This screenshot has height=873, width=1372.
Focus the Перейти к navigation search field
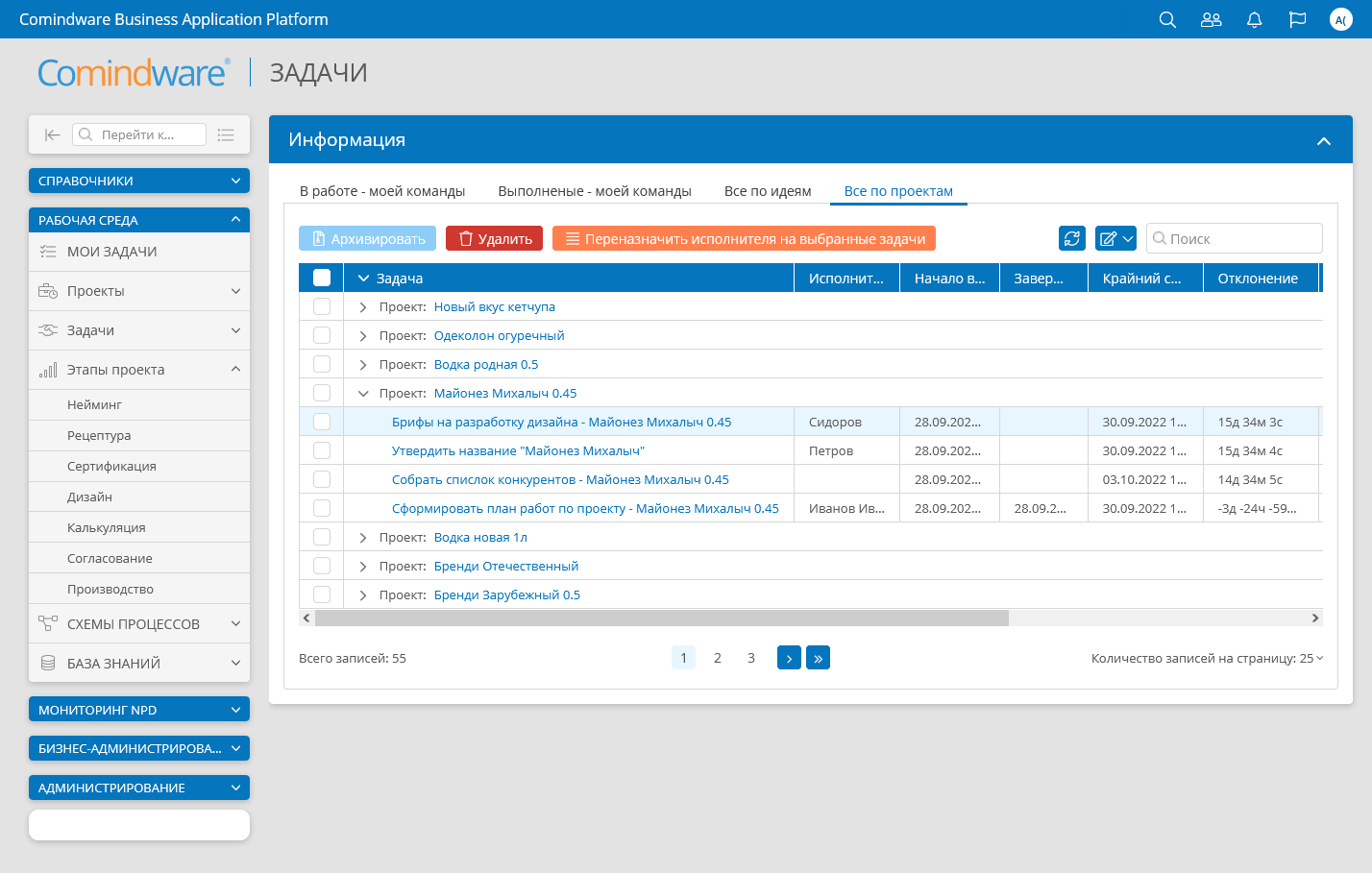pos(139,134)
